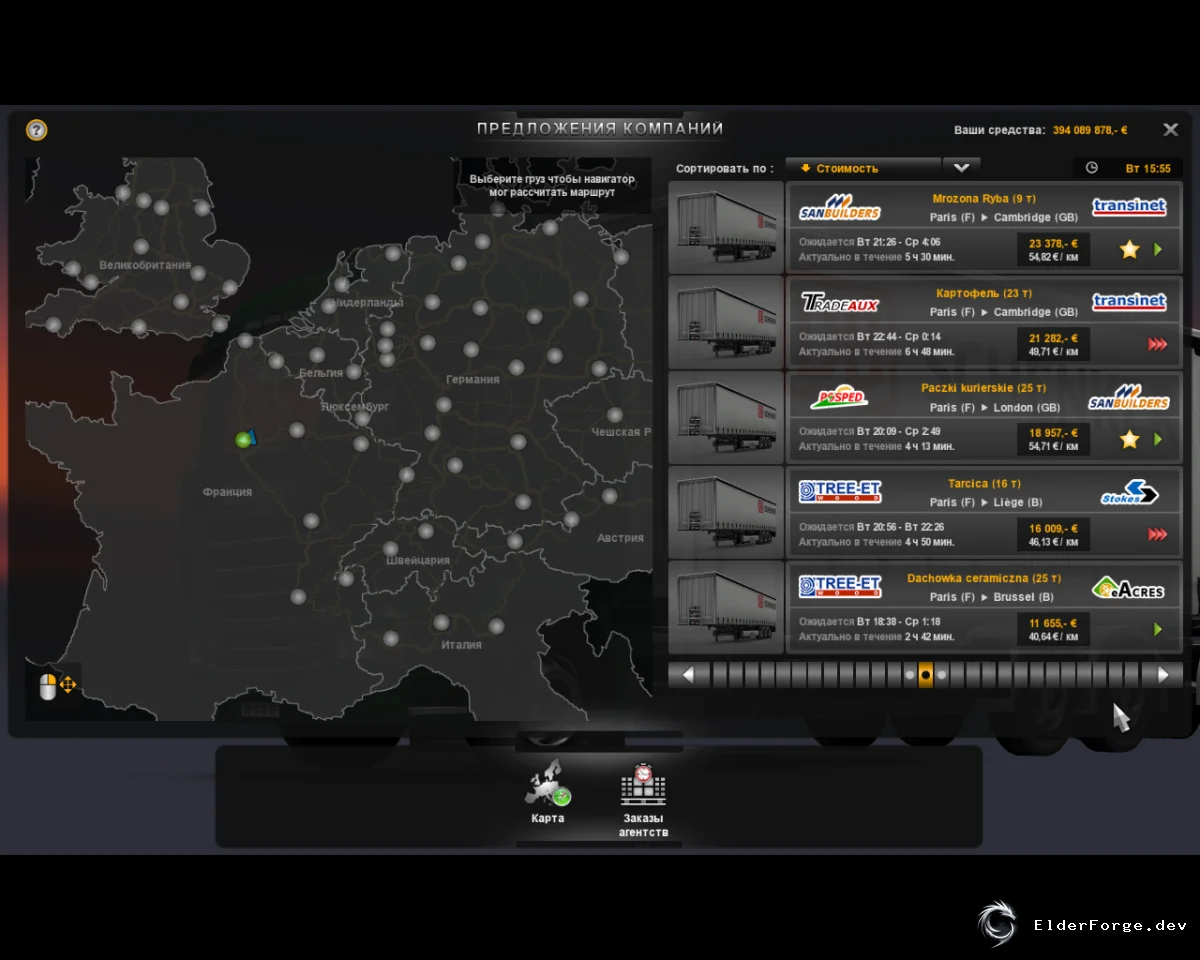1200x960 pixels.
Task: Switch to Заказы агентств
Action: 643,801
